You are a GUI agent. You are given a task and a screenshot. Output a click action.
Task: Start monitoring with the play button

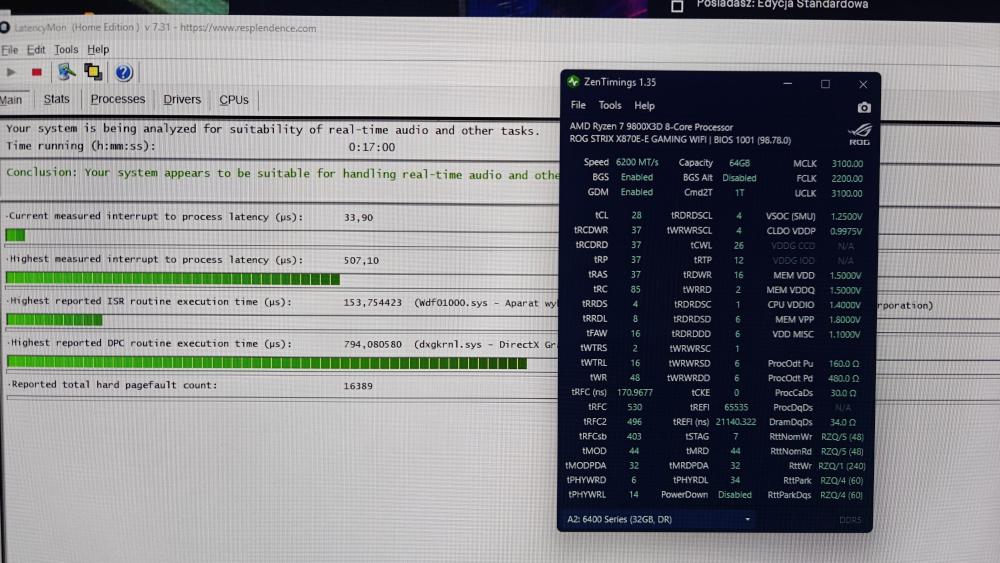tap(12, 72)
